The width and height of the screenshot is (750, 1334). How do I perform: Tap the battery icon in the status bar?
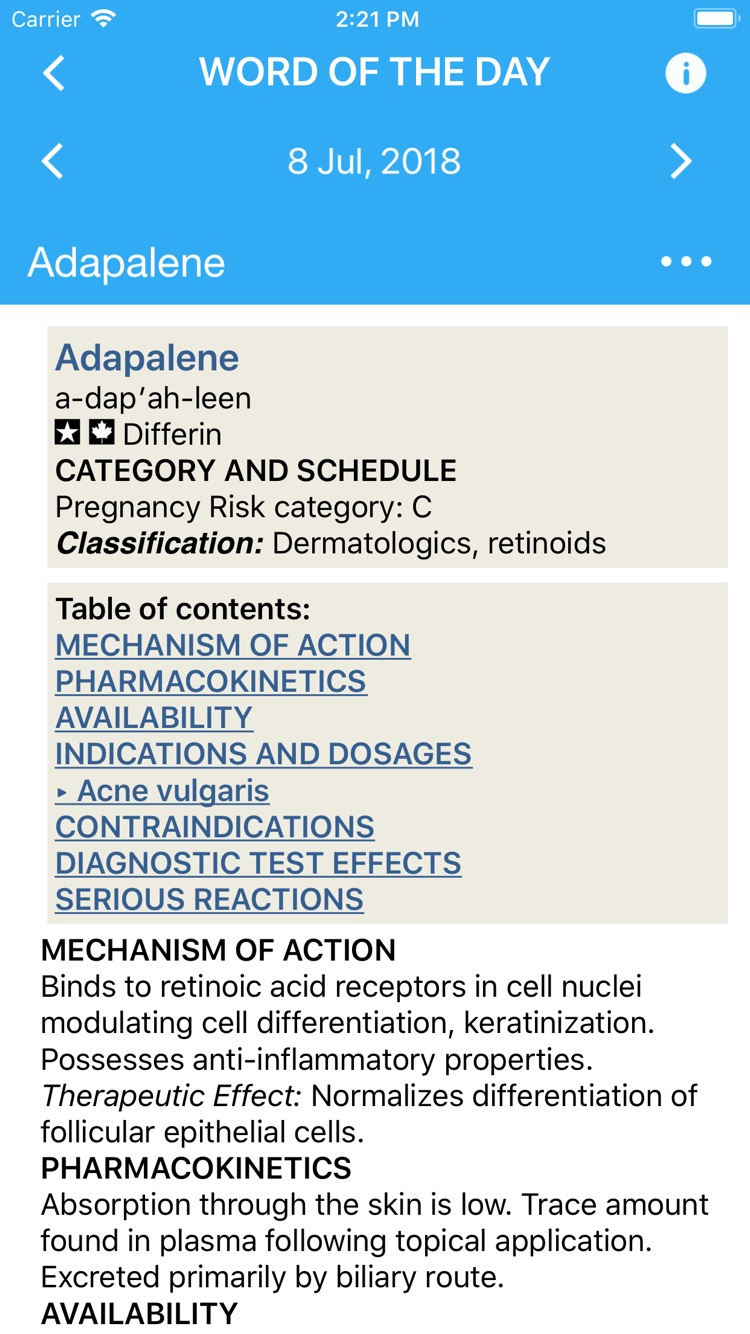click(716, 16)
